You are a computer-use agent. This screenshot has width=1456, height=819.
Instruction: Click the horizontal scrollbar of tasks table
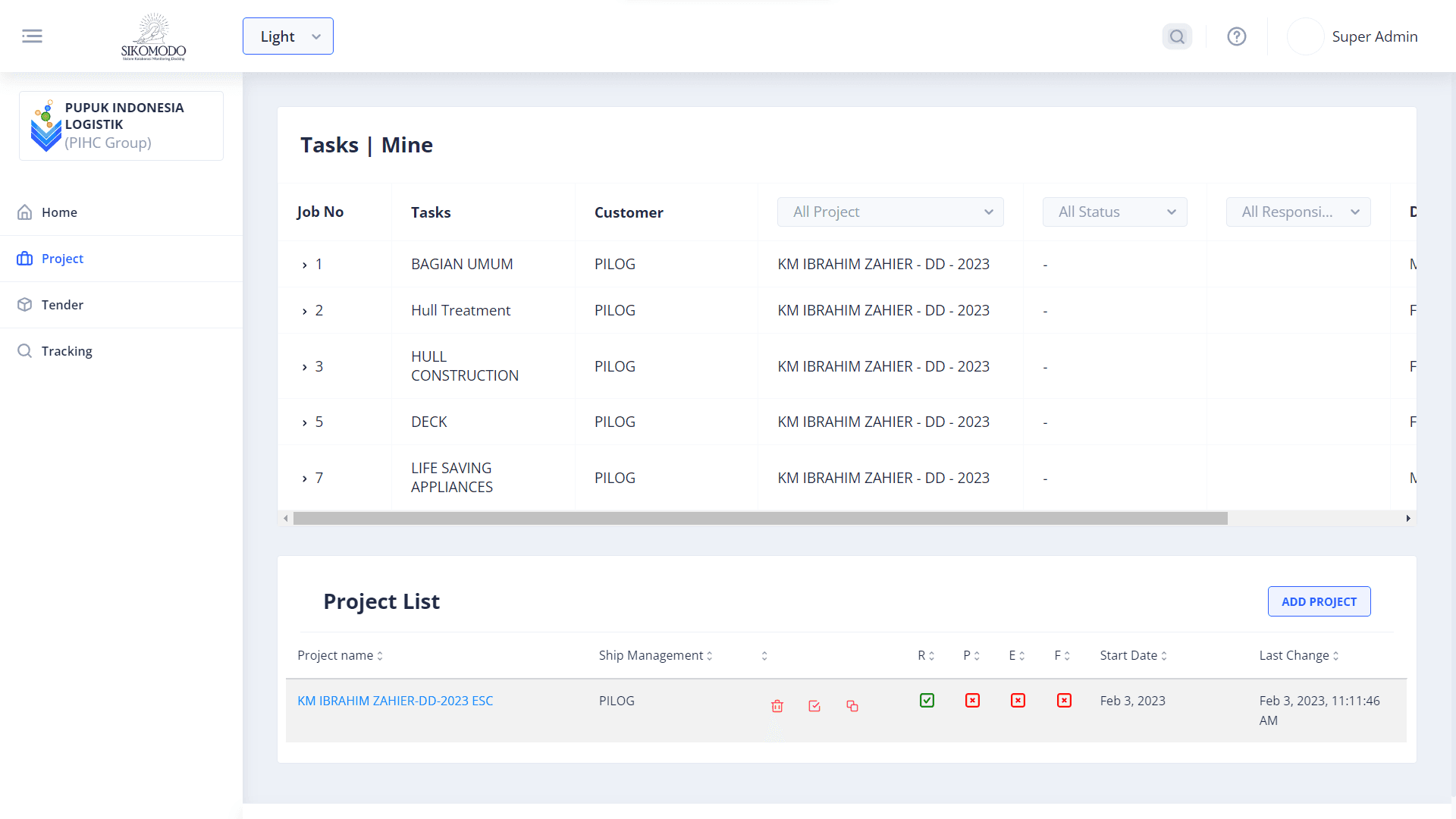coord(760,519)
